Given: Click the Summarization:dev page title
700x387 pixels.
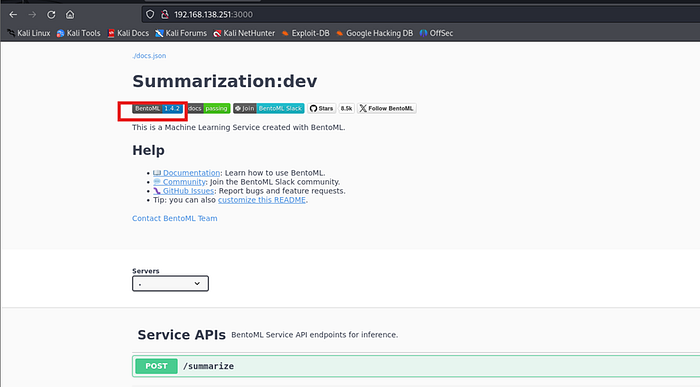Looking at the screenshot, I should coord(225,81).
